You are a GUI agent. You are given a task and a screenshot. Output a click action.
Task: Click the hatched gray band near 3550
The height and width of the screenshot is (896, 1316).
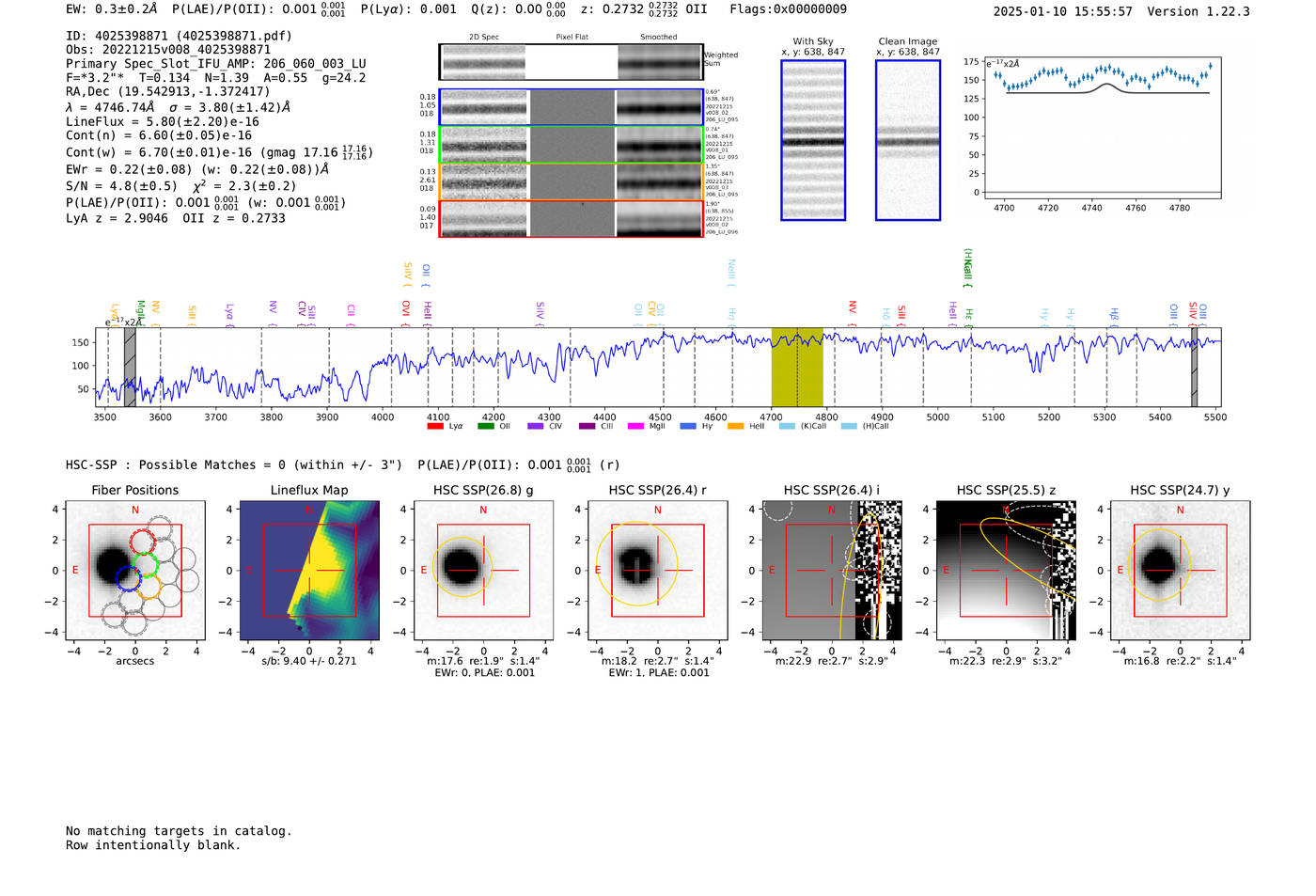130,367
